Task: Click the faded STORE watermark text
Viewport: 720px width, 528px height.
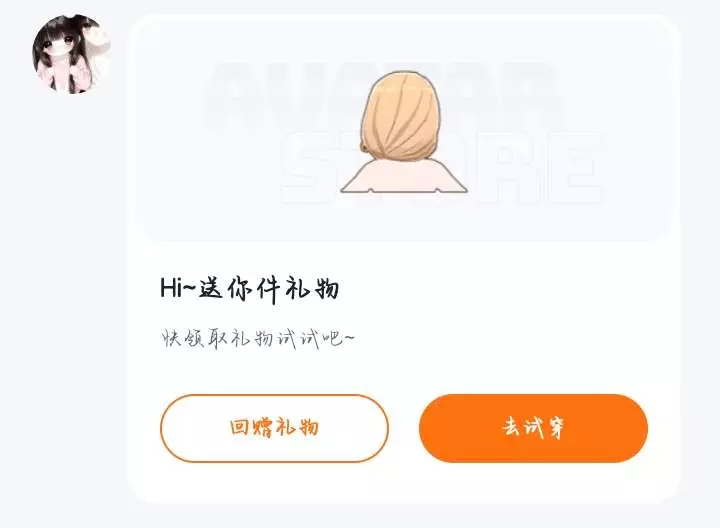Action: point(442,167)
